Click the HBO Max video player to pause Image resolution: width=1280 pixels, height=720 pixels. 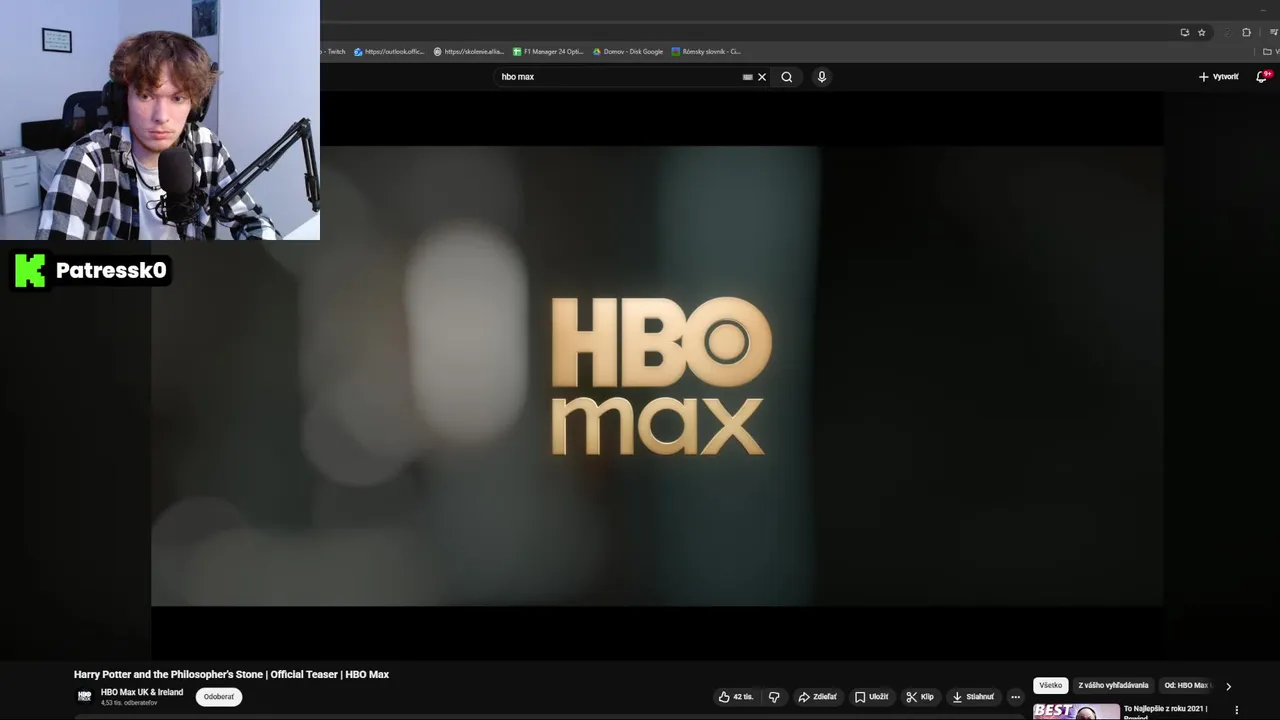657,376
